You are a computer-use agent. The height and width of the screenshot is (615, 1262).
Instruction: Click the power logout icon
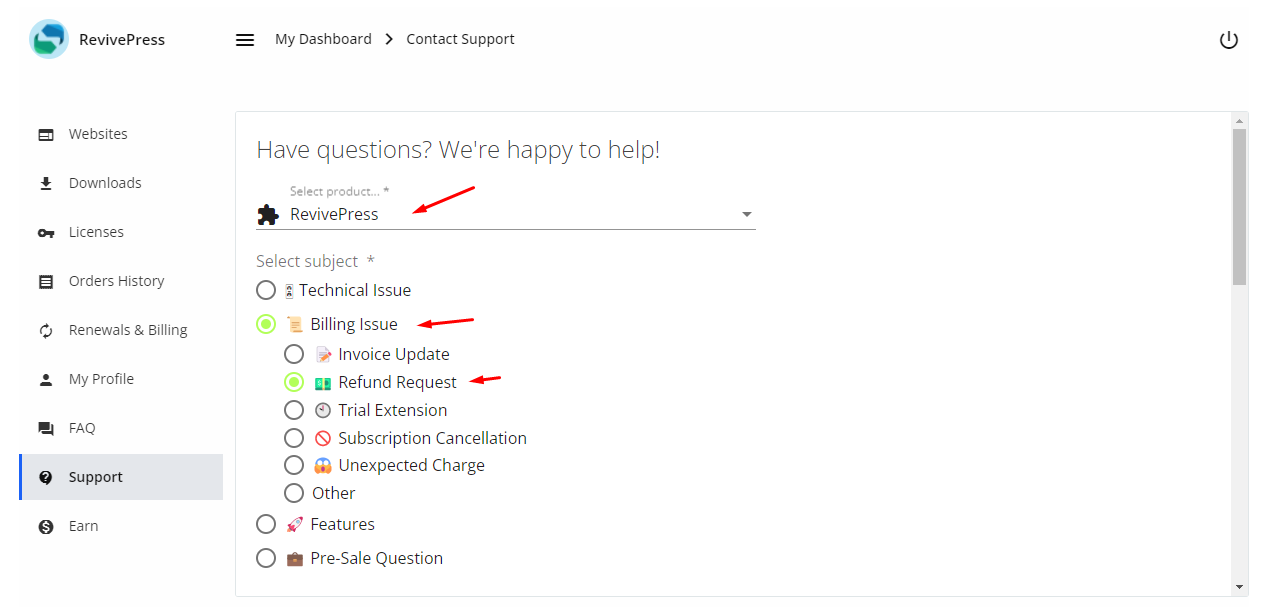(1229, 40)
